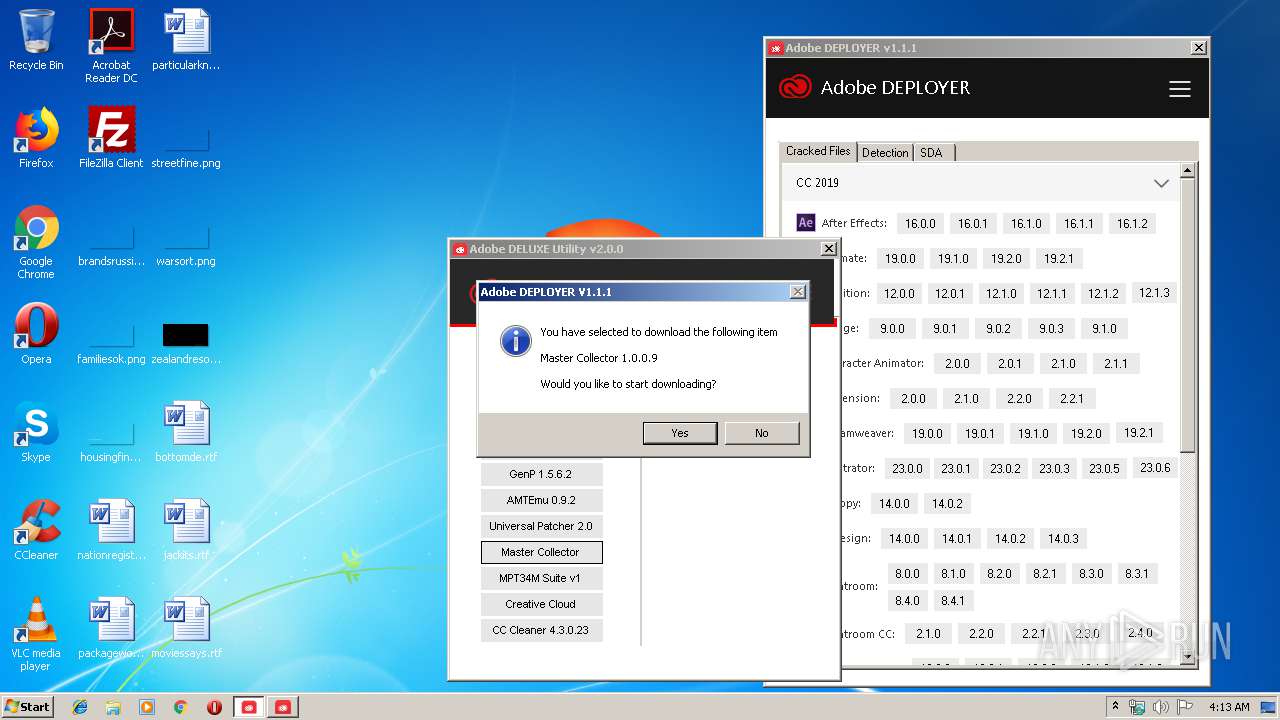Select After Effects version 16.0.0

click(x=920, y=224)
